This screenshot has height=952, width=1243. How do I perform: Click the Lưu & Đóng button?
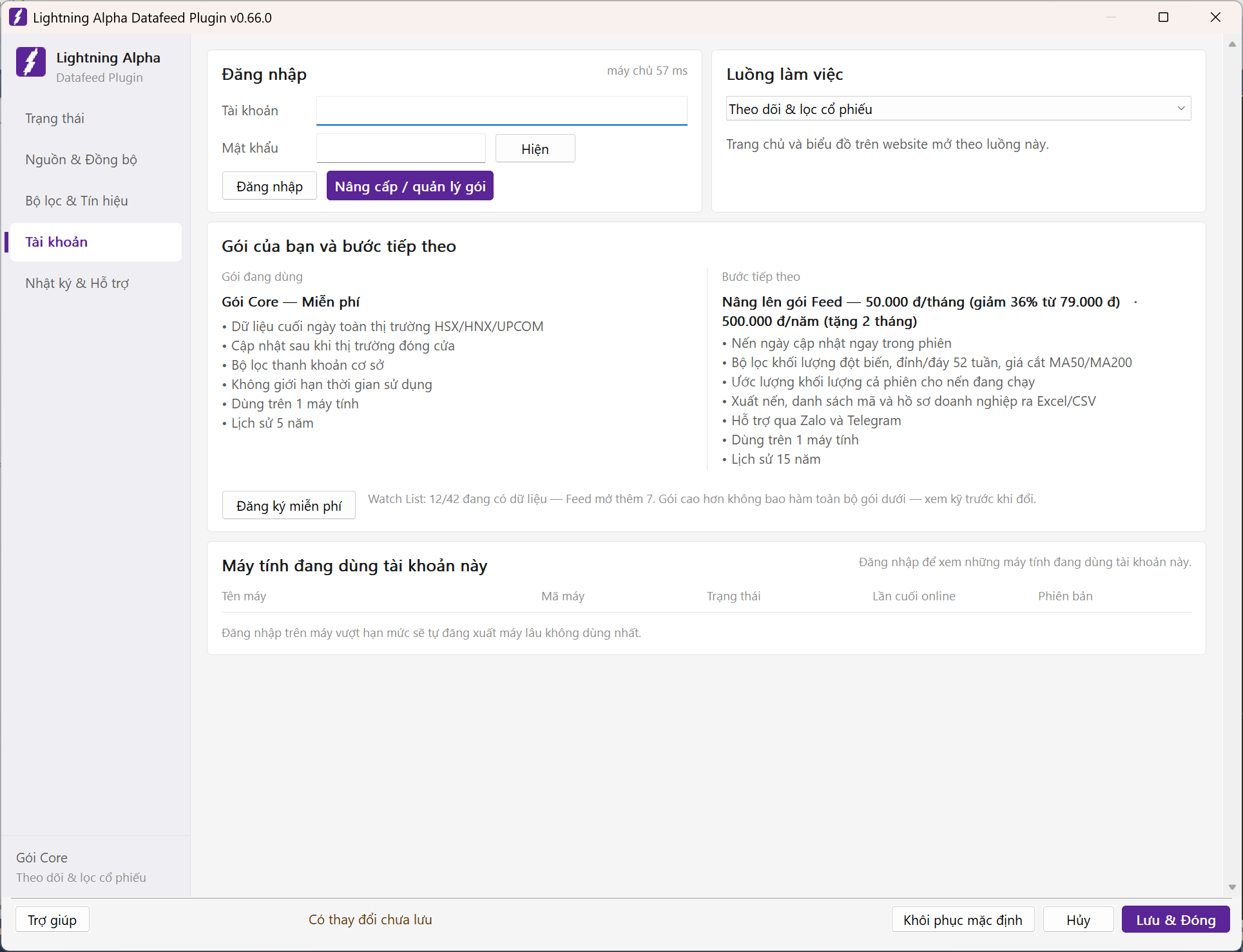[x=1175, y=919]
